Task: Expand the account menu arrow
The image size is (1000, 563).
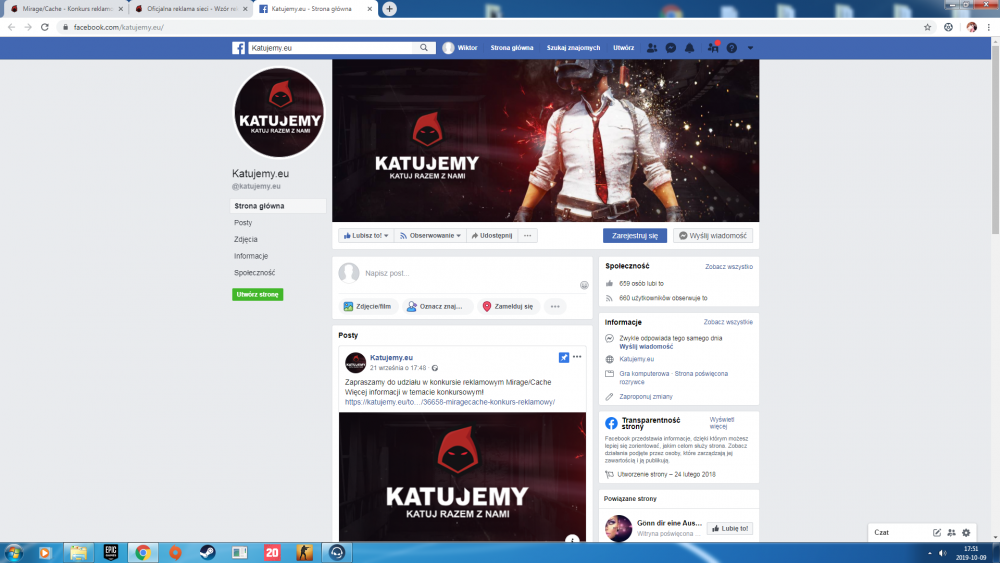Action: pyautogui.click(x=750, y=48)
